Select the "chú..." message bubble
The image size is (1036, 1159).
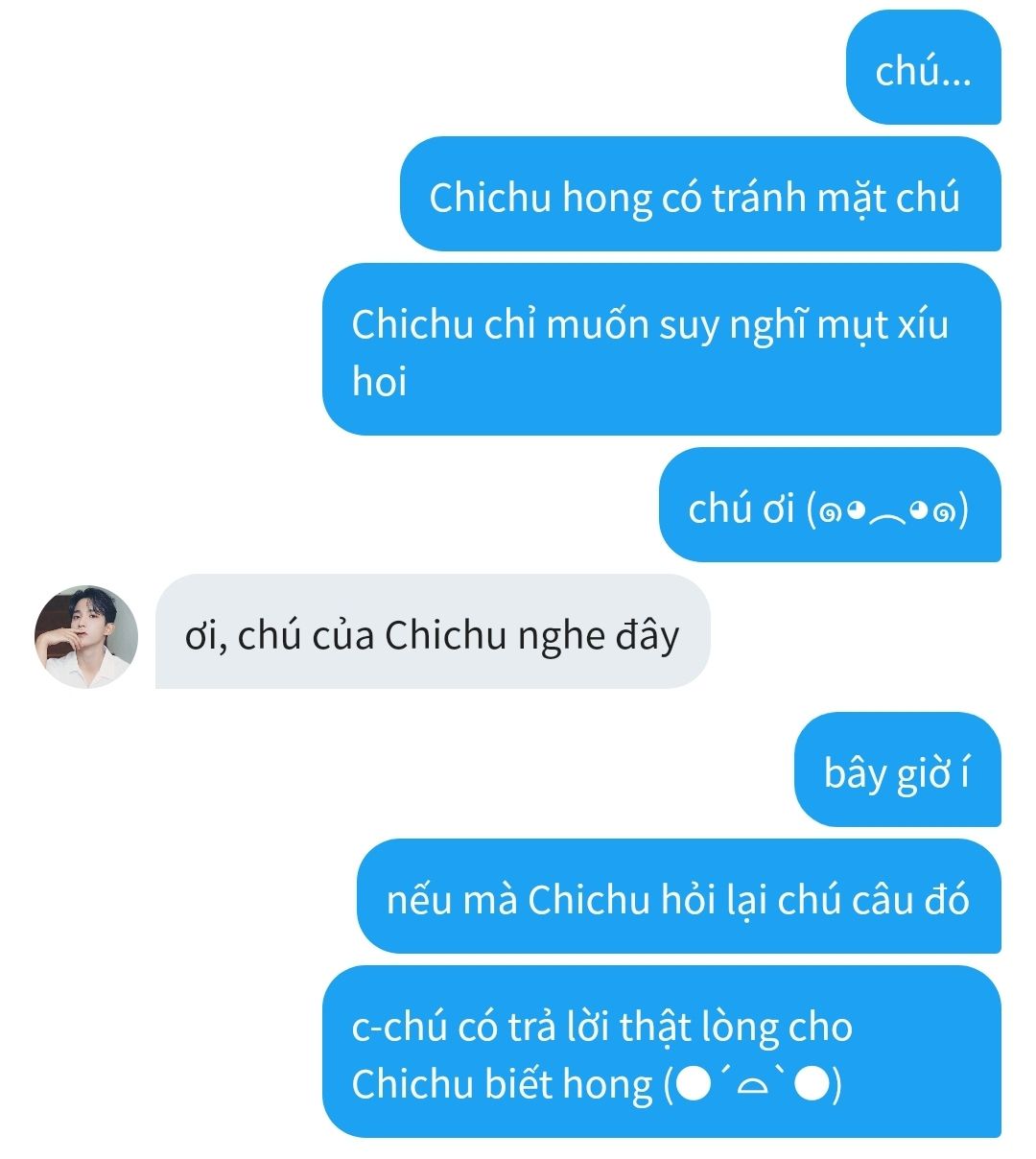[x=923, y=67]
